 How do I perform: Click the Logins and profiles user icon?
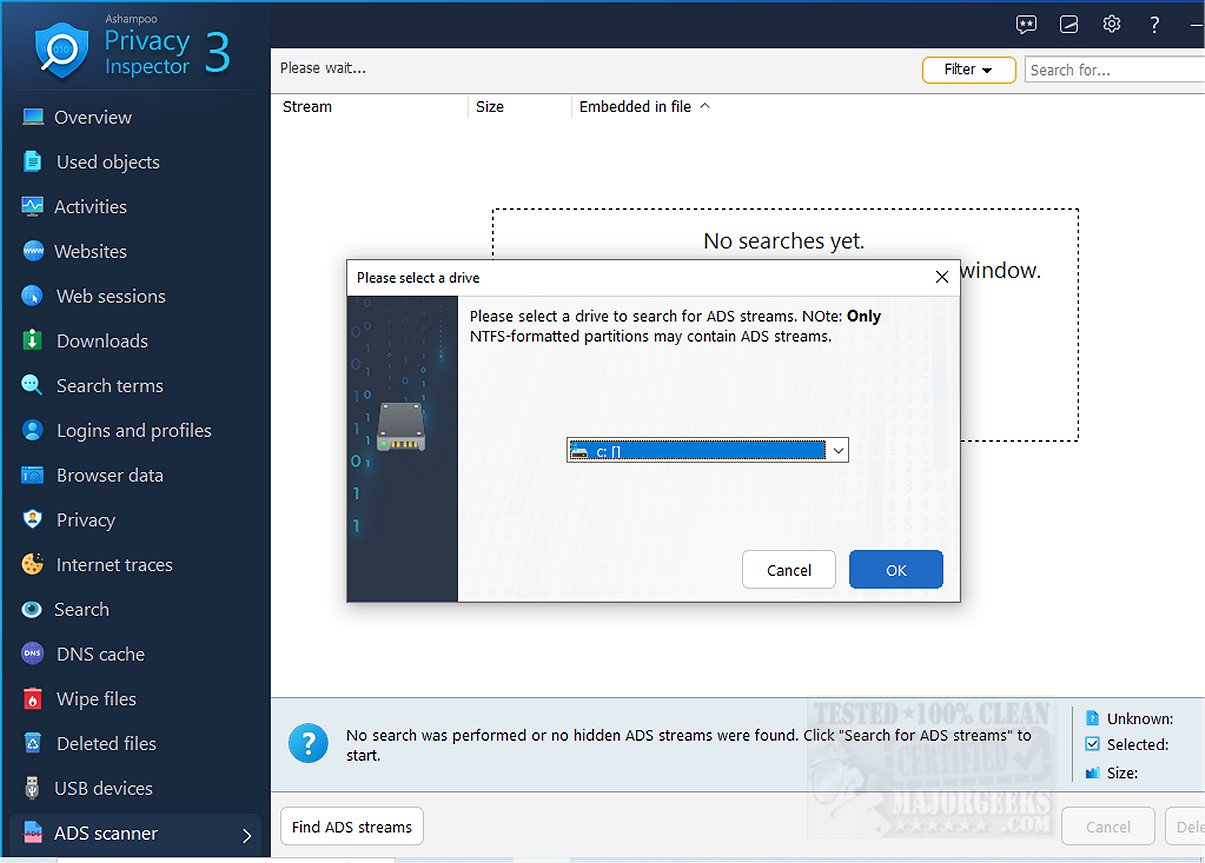33,430
